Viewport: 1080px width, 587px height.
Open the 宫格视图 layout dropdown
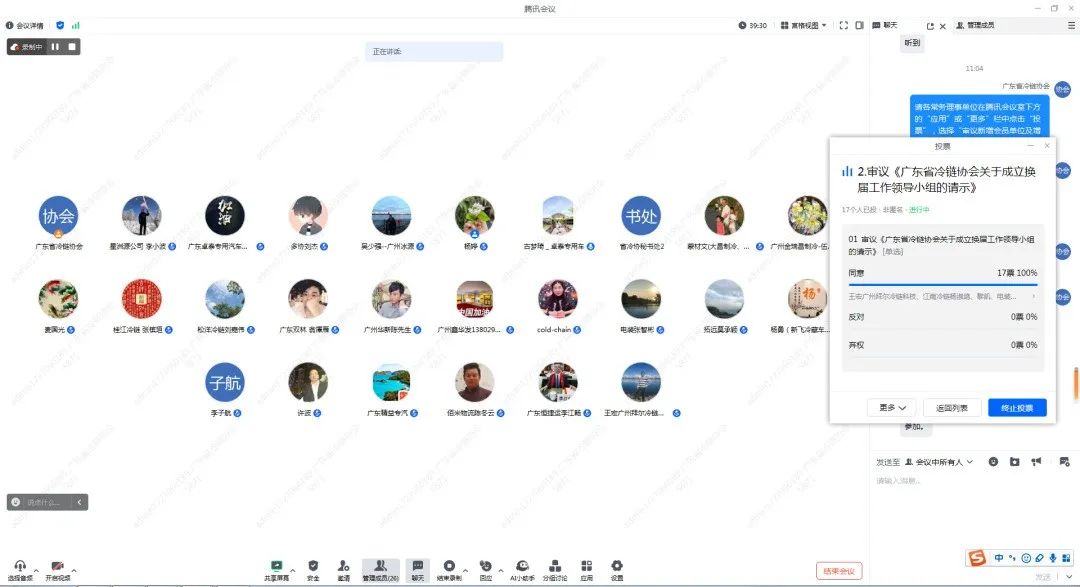[803, 25]
